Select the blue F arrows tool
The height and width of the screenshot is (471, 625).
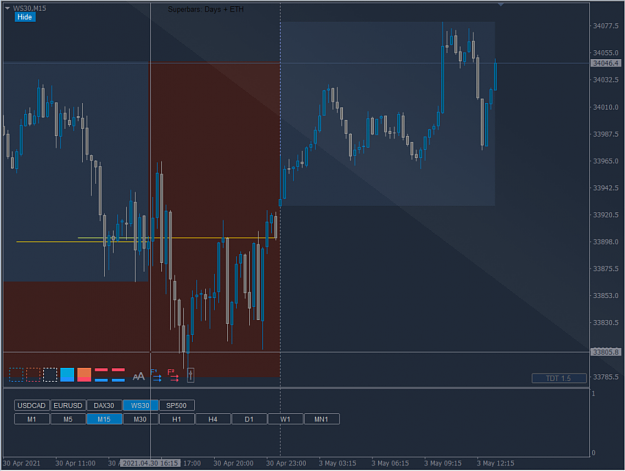(x=156, y=375)
